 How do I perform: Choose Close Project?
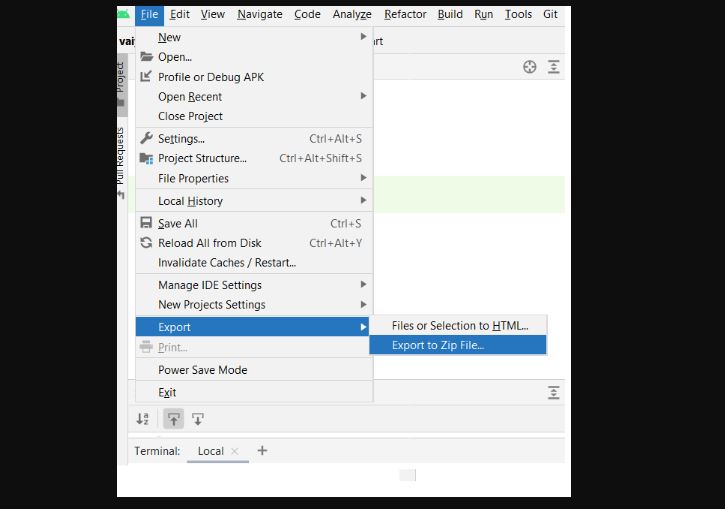pyautogui.click(x=254, y=116)
